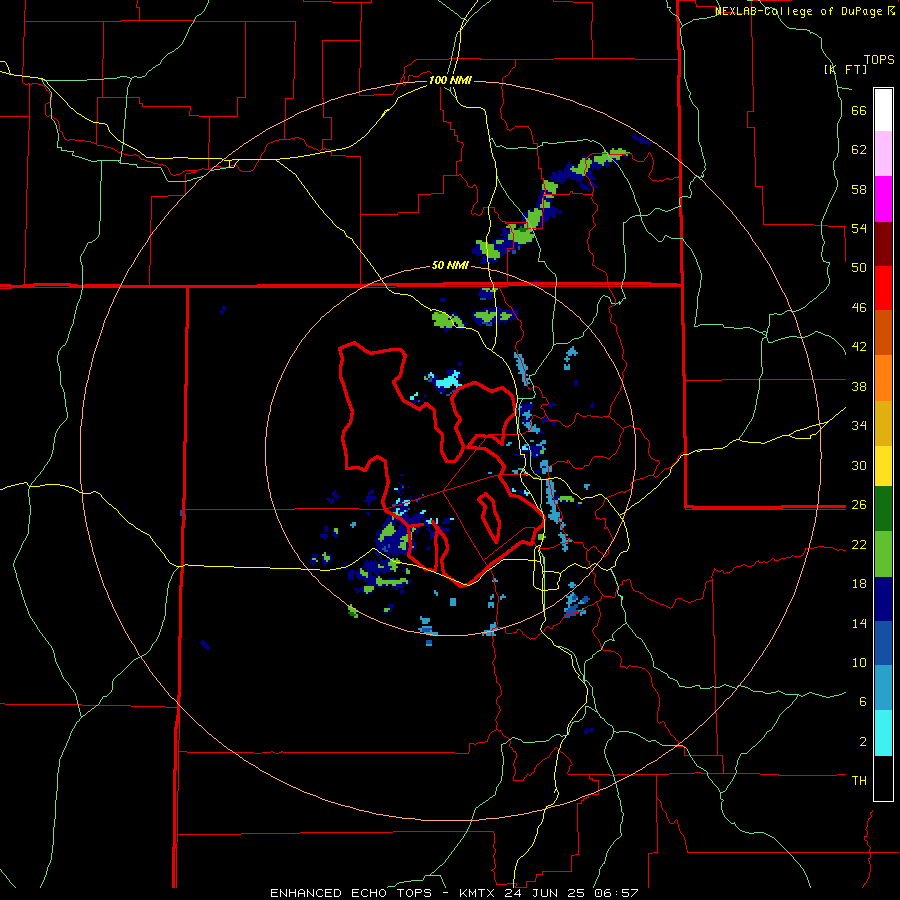Click the white 66 kft color swatch
Image resolution: width=900 pixels, height=900 pixels.
tap(883, 110)
